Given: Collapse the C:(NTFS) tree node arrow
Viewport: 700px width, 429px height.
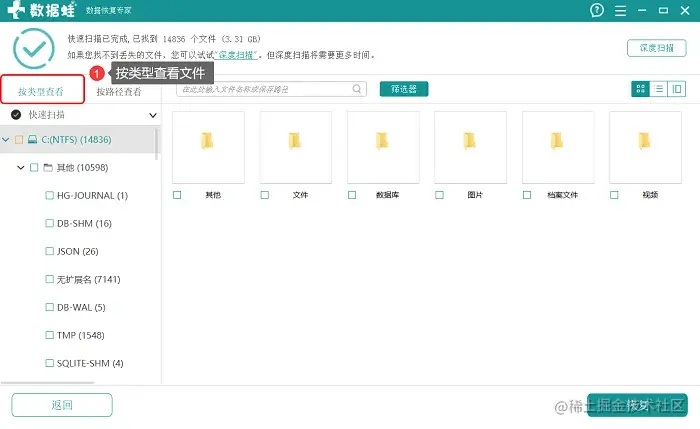Looking at the screenshot, I should [x=6, y=140].
